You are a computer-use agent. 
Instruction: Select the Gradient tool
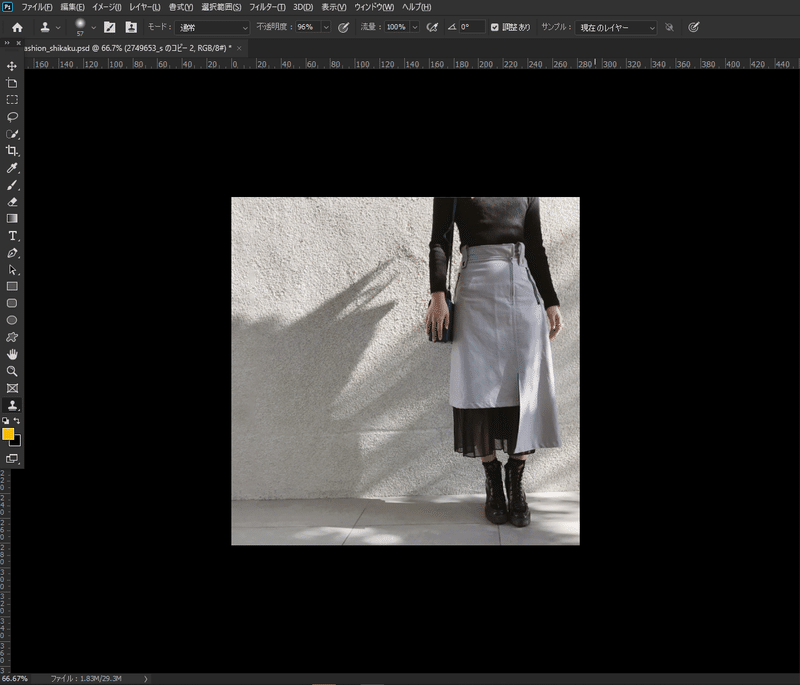pos(12,218)
